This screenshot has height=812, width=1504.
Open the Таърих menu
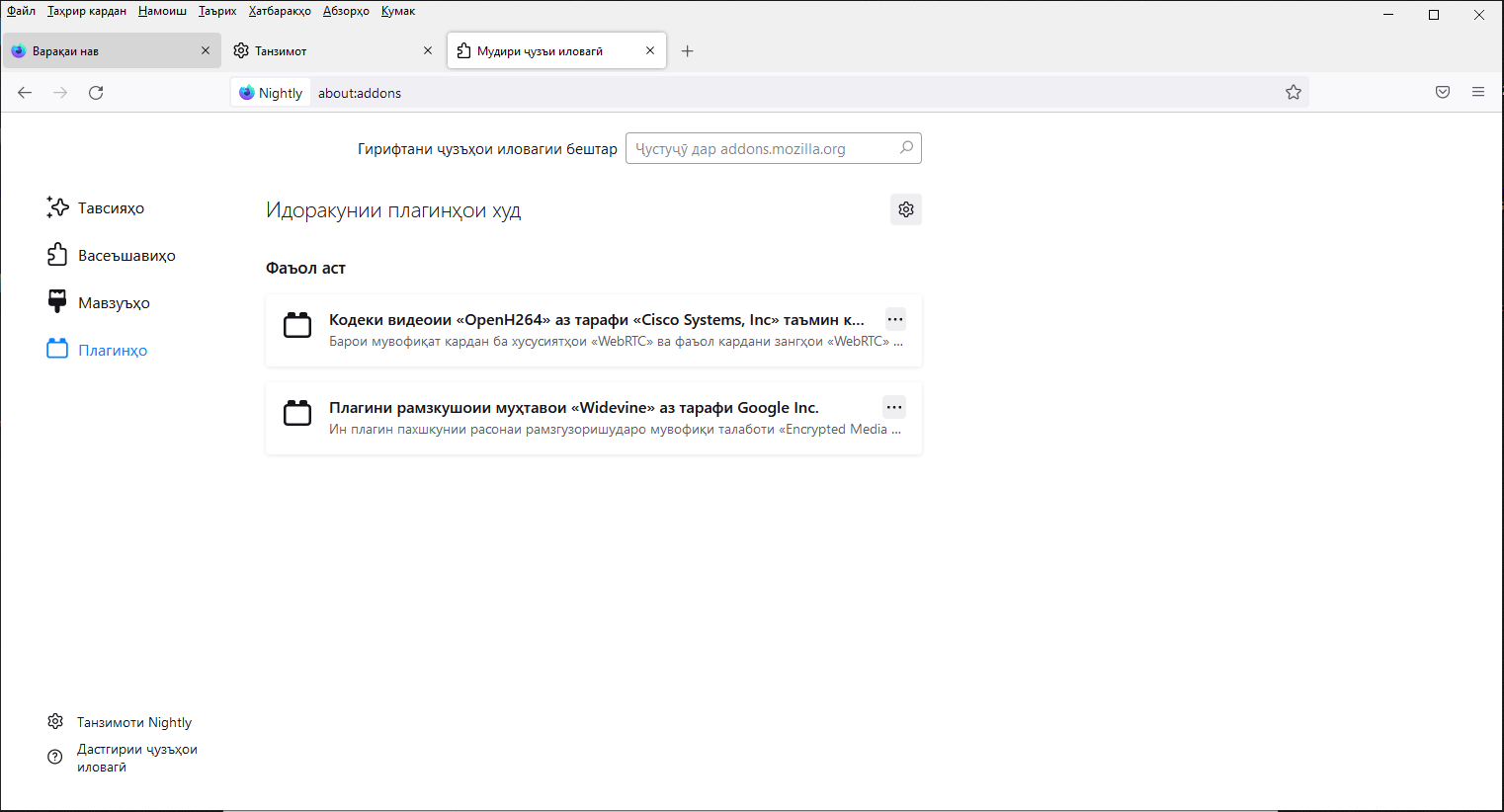pyautogui.click(x=217, y=11)
